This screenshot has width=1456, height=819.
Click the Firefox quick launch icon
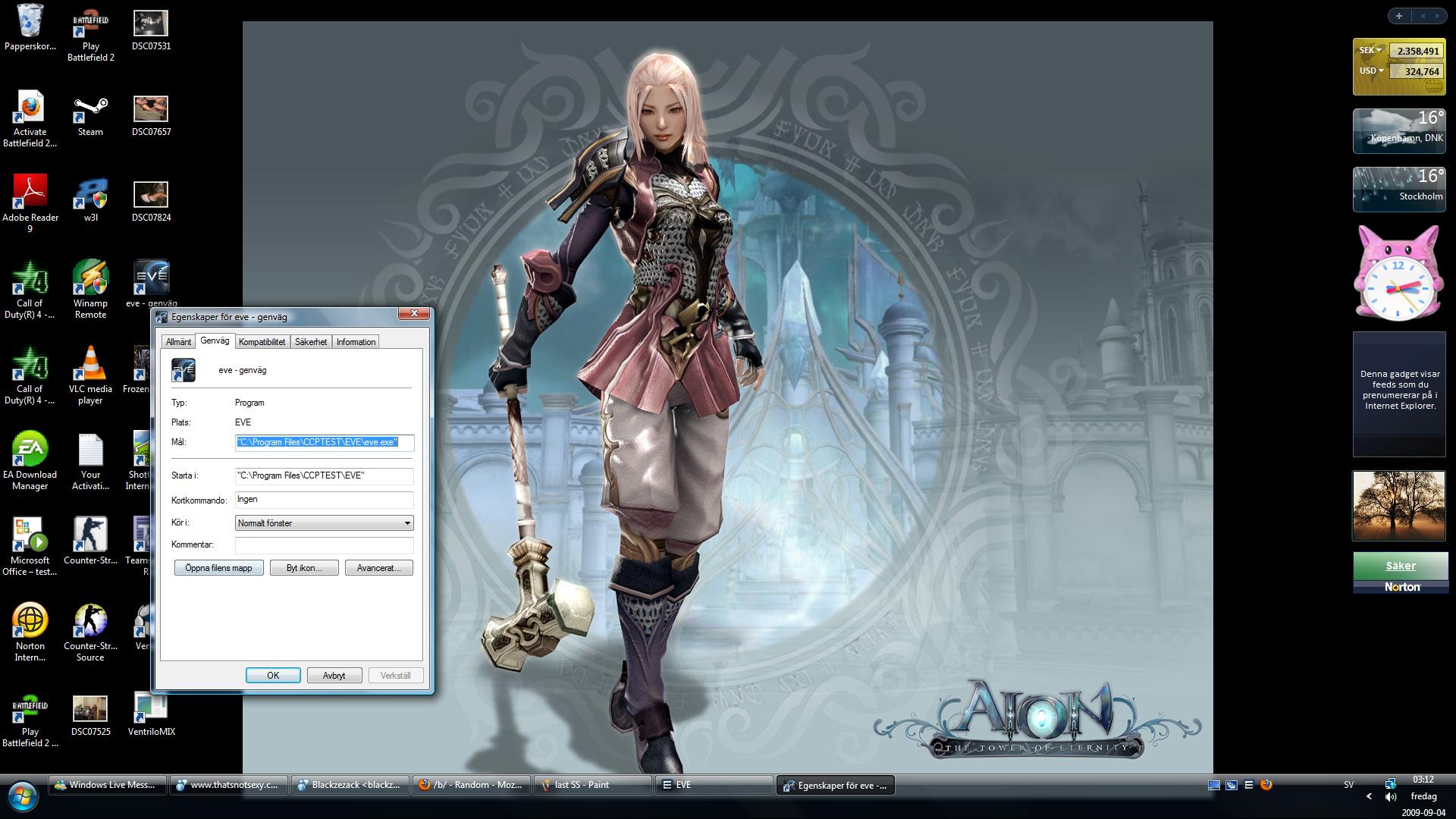click(x=1266, y=785)
